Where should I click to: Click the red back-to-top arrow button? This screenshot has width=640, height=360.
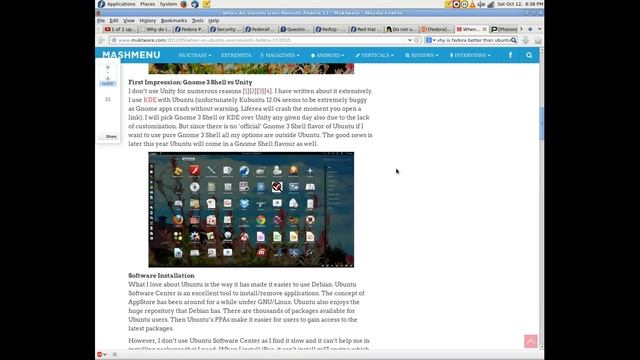531,341
